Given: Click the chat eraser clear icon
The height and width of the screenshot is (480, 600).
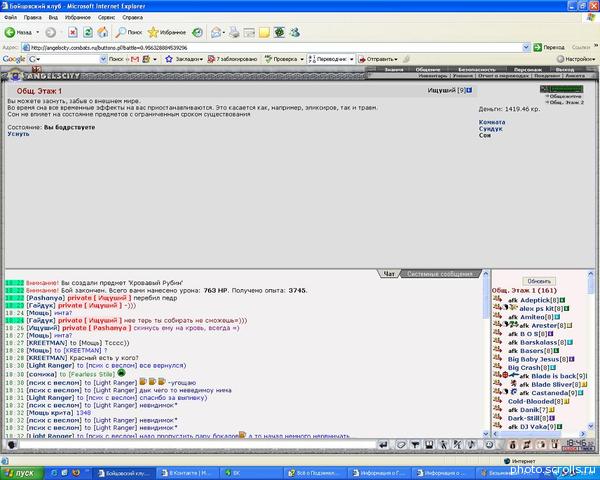Looking at the screenshot, I should (401, 444).
